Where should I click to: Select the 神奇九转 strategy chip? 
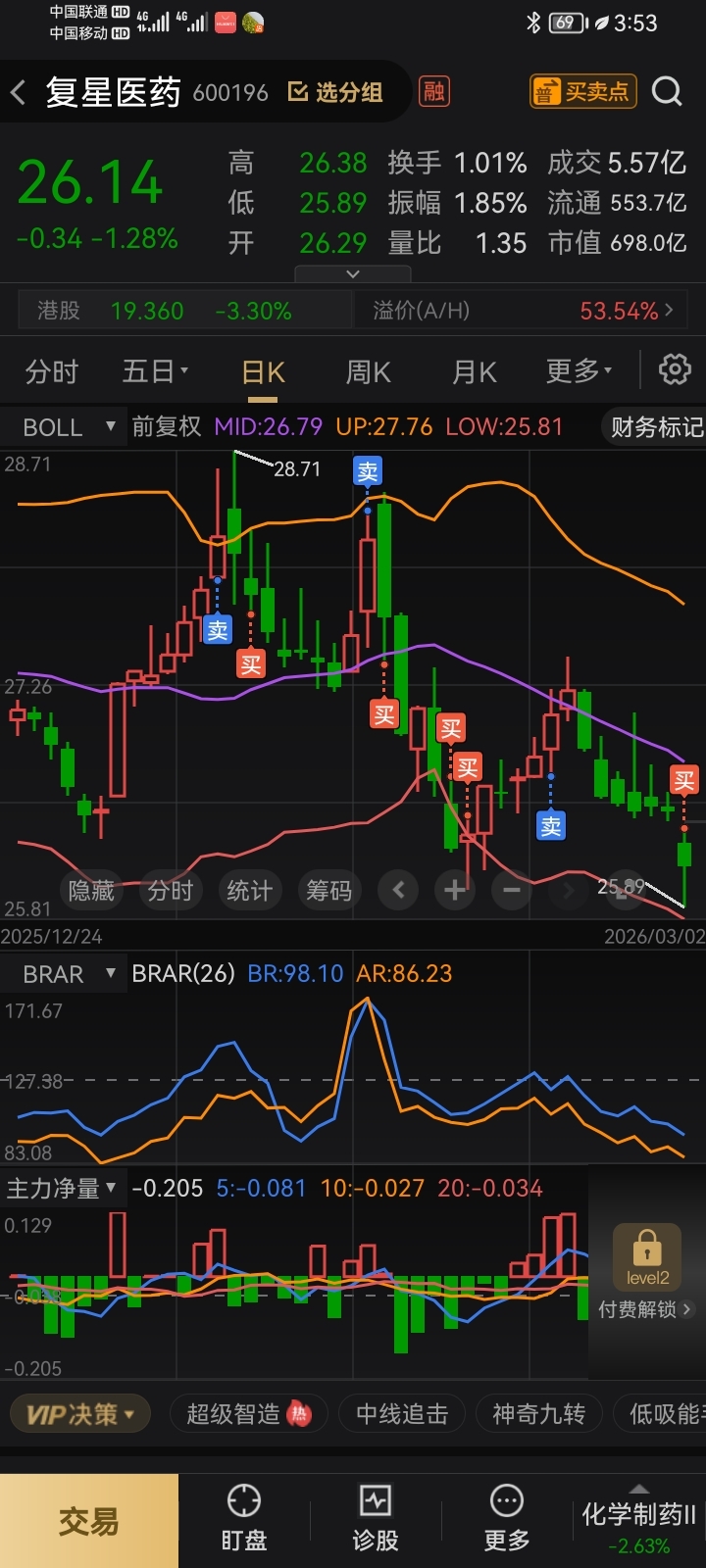click(x=538, y=1414)
